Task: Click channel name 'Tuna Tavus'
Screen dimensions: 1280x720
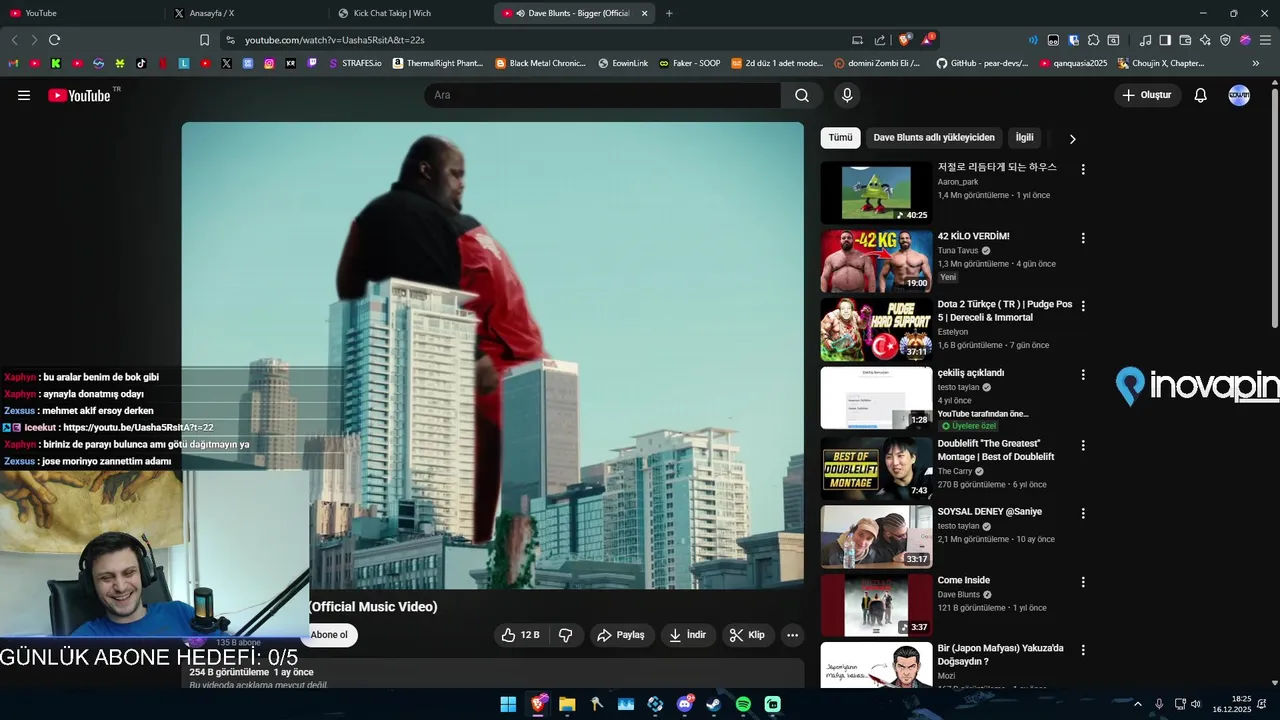Action: [x=958, y=250]
